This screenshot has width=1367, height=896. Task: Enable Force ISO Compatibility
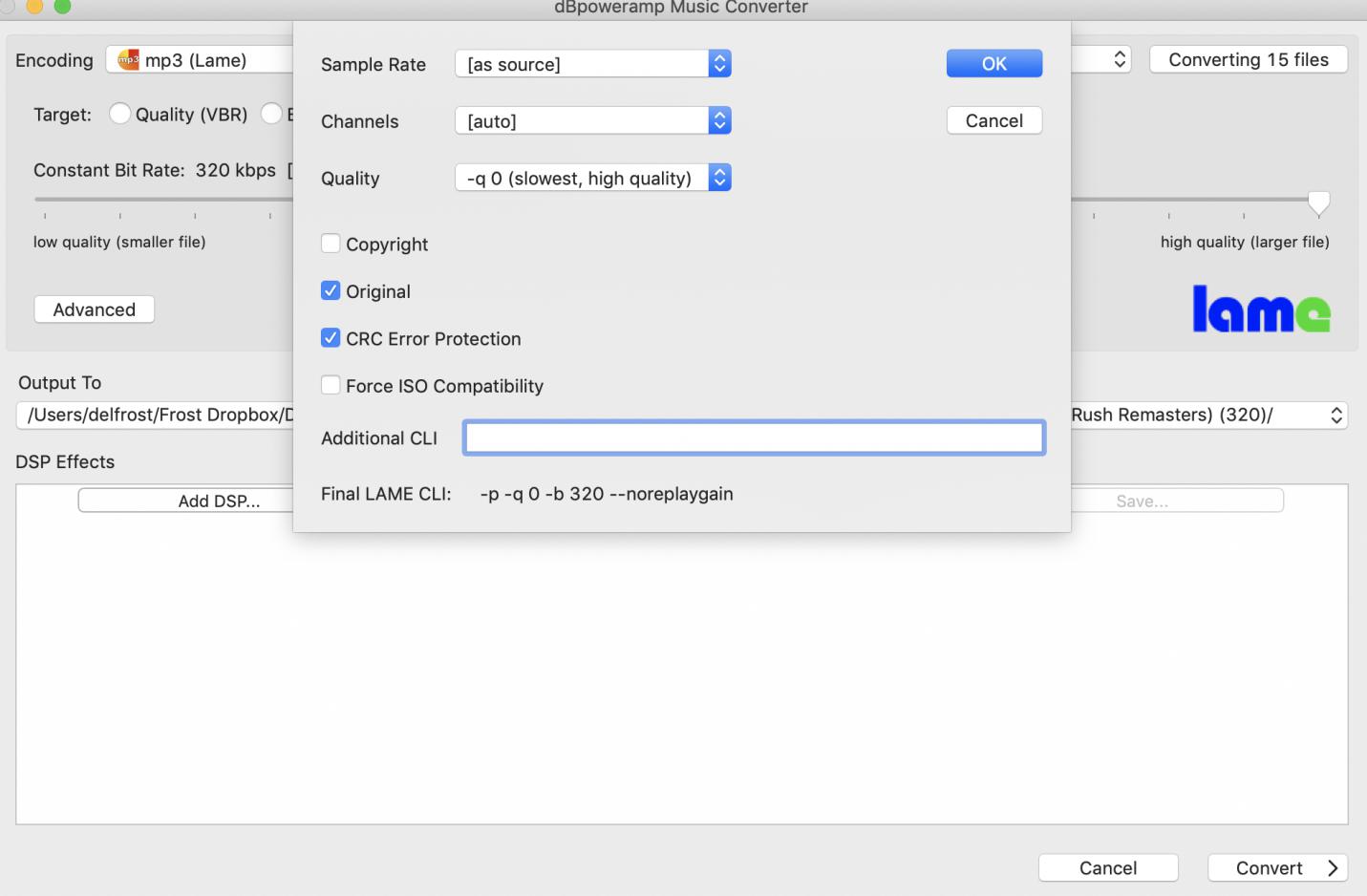click(331, 385)
